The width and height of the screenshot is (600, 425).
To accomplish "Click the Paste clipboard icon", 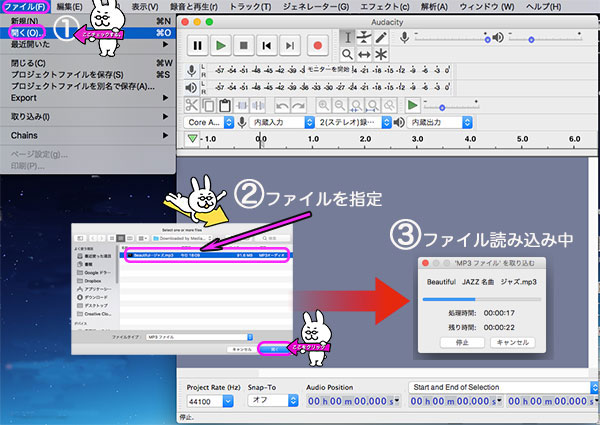I will [225, 105].
